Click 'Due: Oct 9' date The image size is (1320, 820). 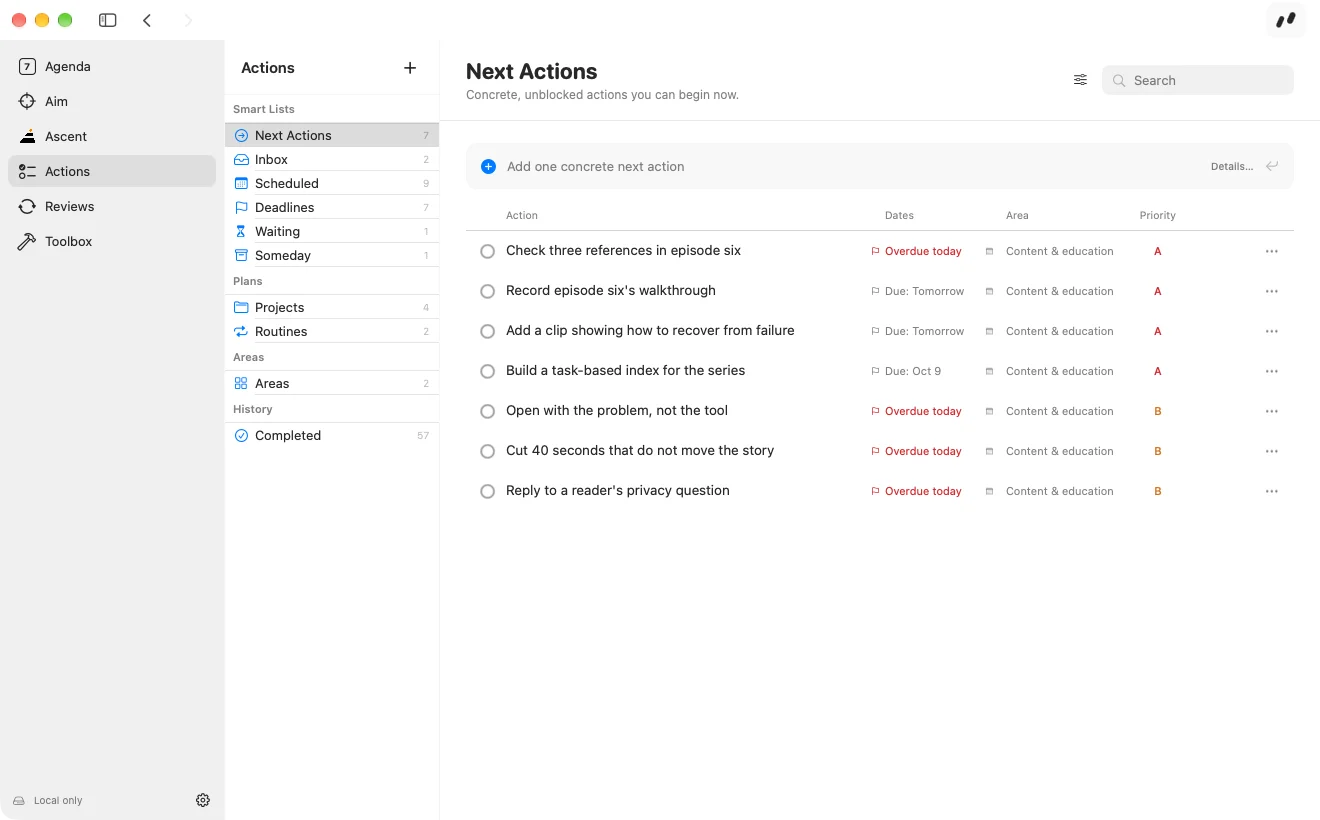click(906, 371)
